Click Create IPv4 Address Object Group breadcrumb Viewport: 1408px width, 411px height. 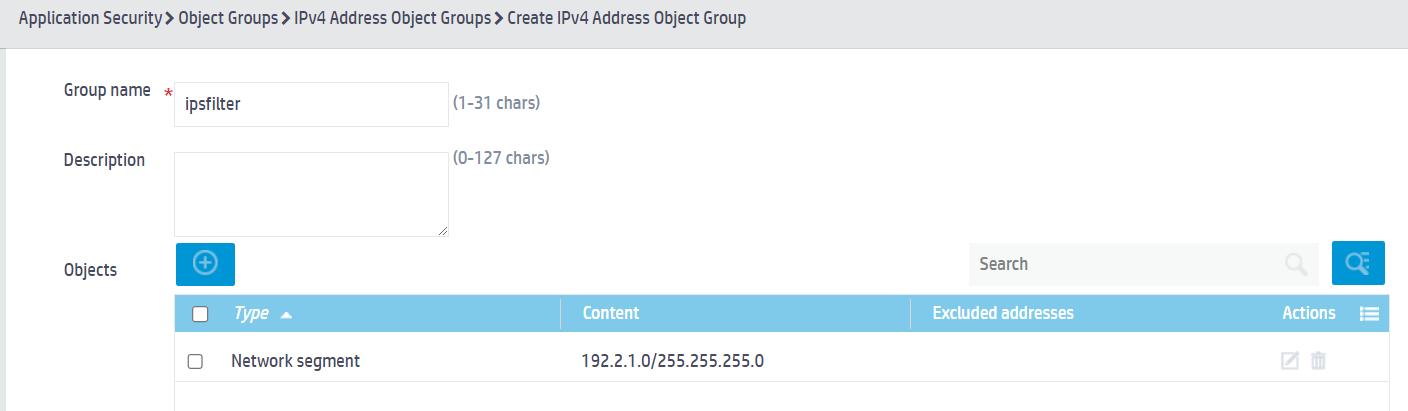tap(626, 19)
